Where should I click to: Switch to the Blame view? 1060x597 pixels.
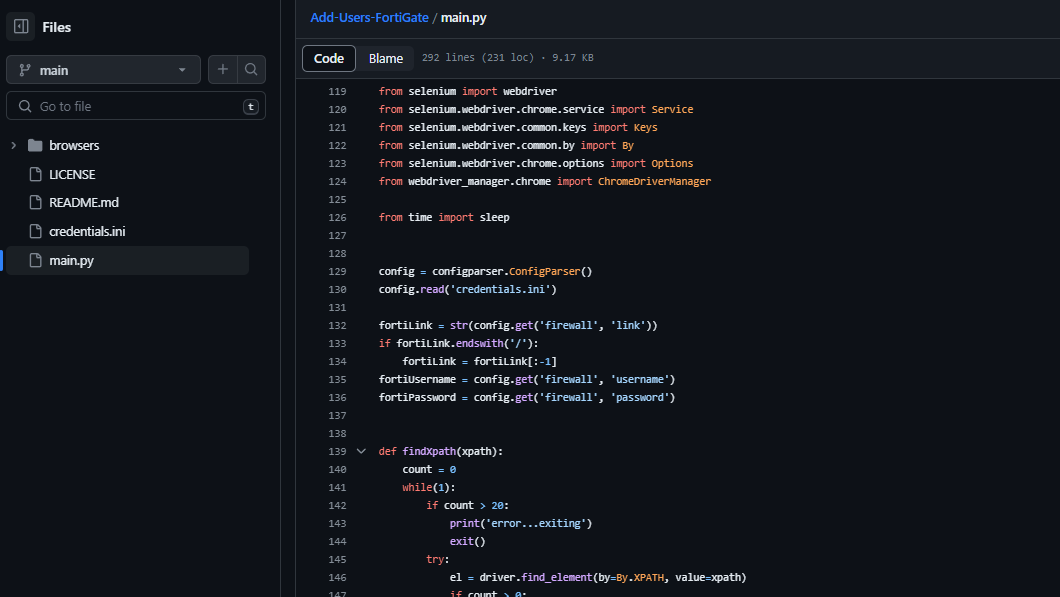tap(385, 58)
